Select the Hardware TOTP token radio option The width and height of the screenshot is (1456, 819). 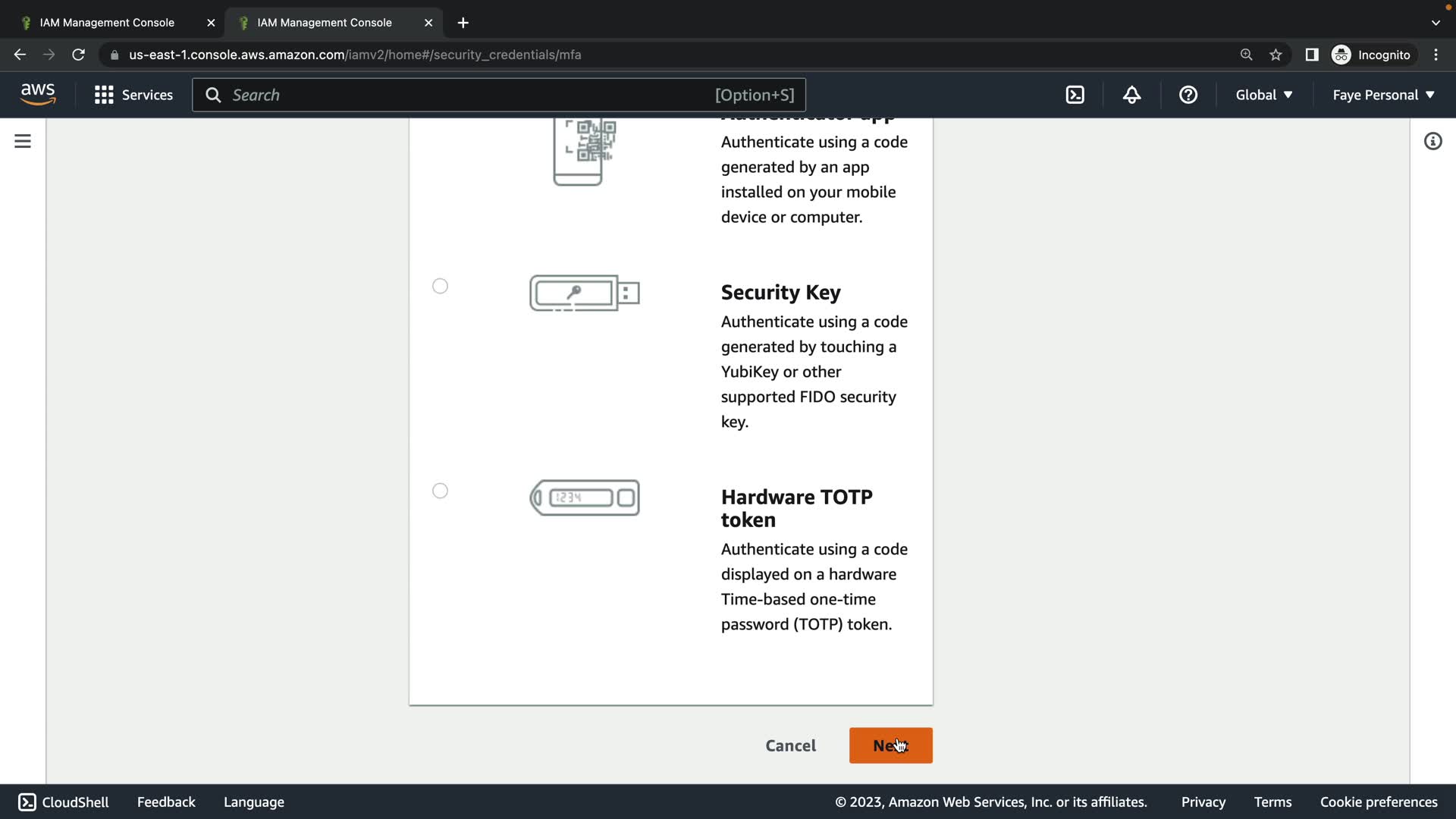pos(440,491)
